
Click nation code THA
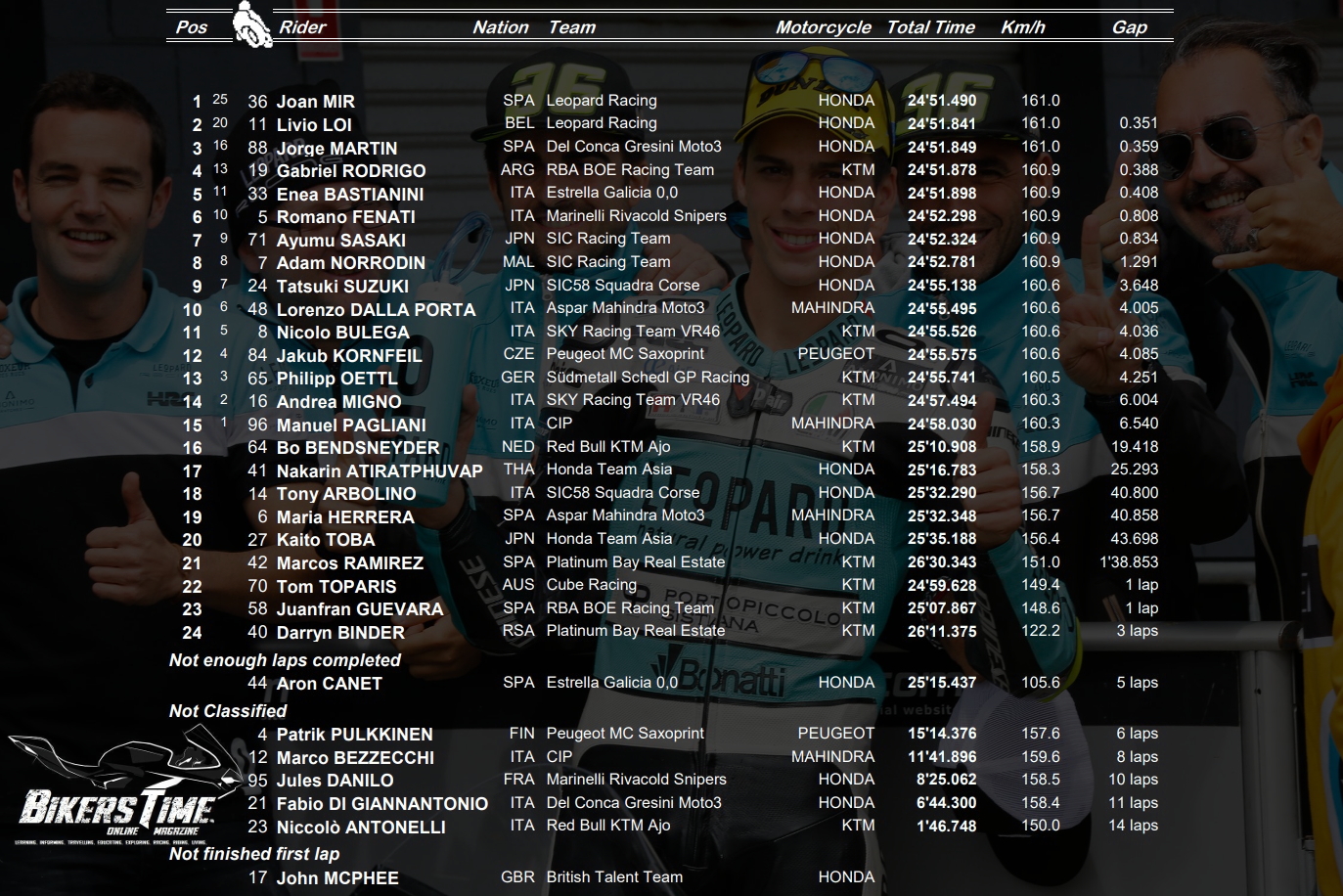[518, 470]
